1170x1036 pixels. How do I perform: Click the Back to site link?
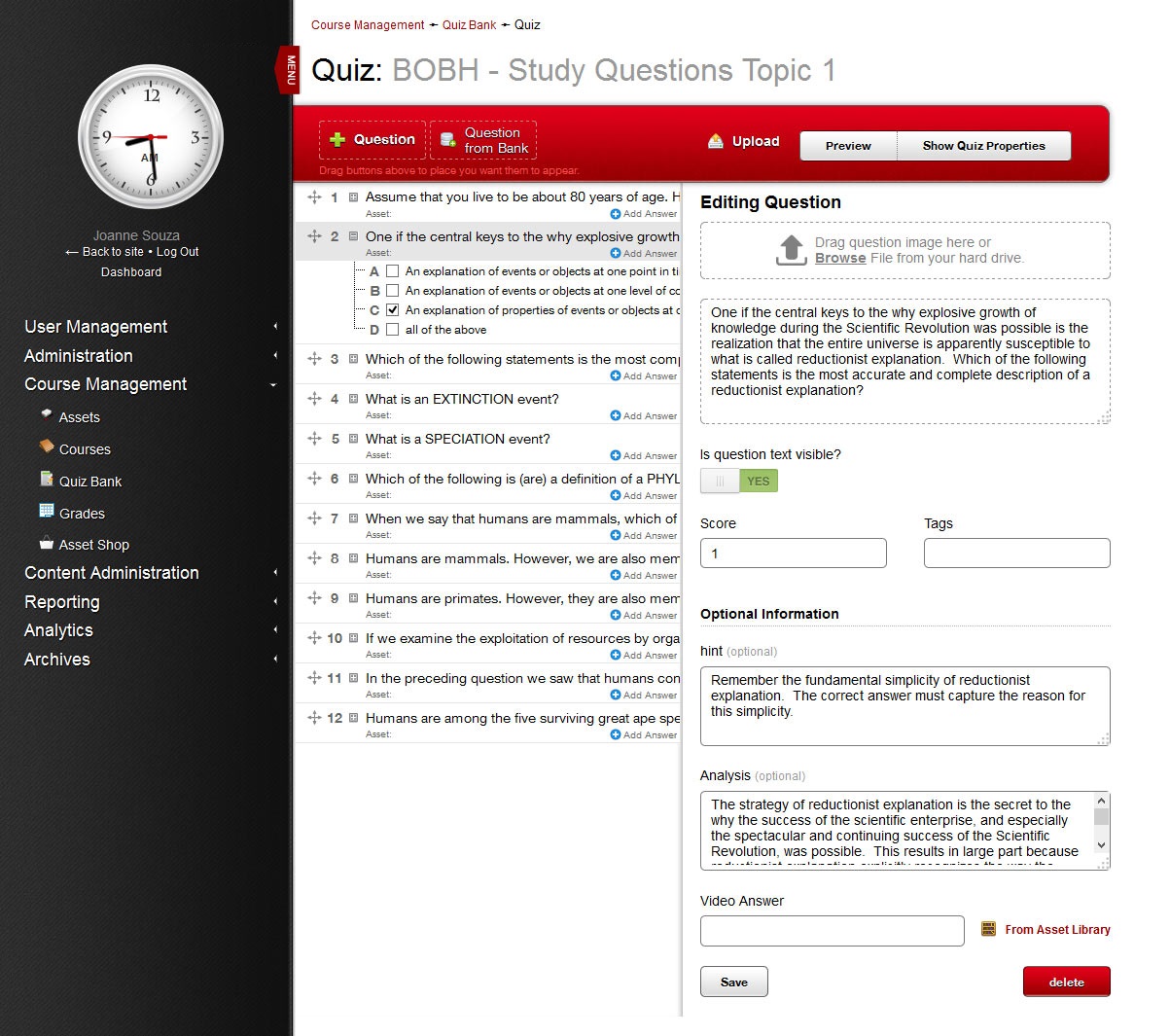(x=105, y=252)
